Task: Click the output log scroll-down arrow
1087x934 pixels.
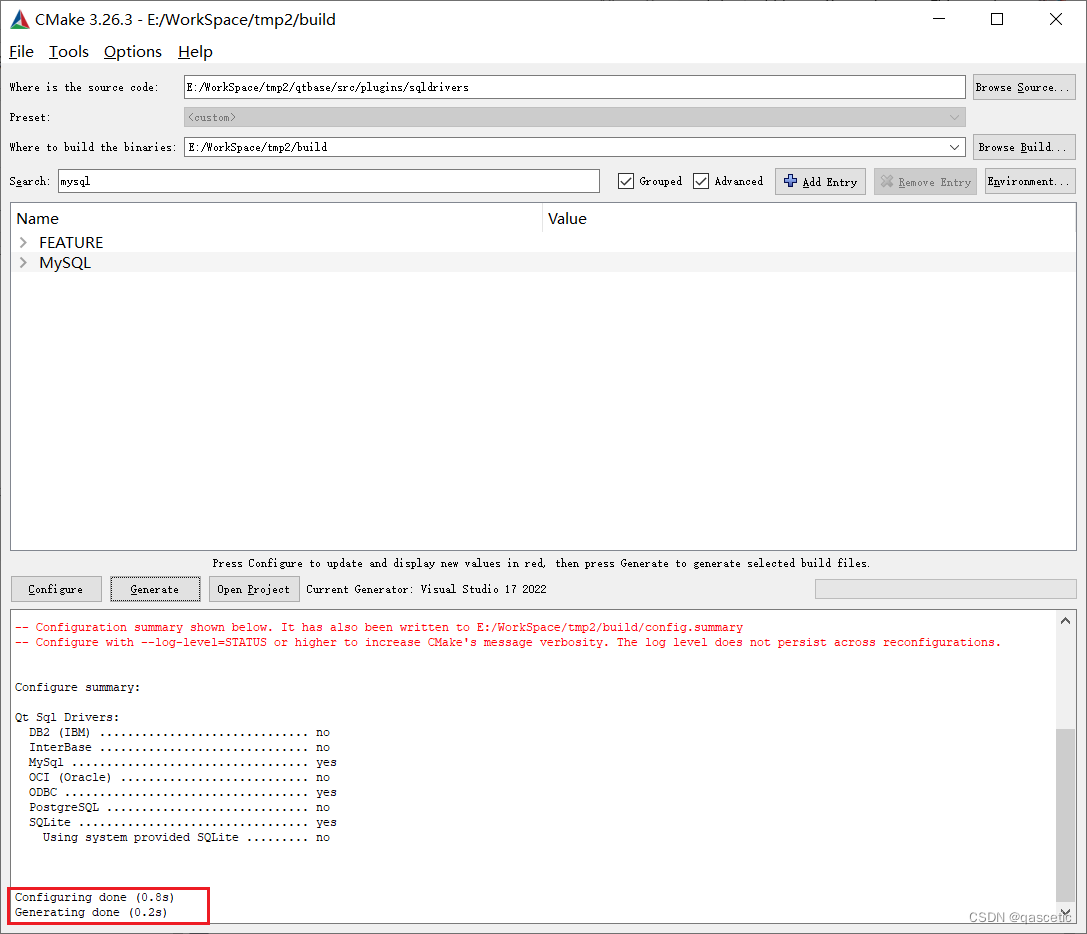Action: pos(1065,913)
